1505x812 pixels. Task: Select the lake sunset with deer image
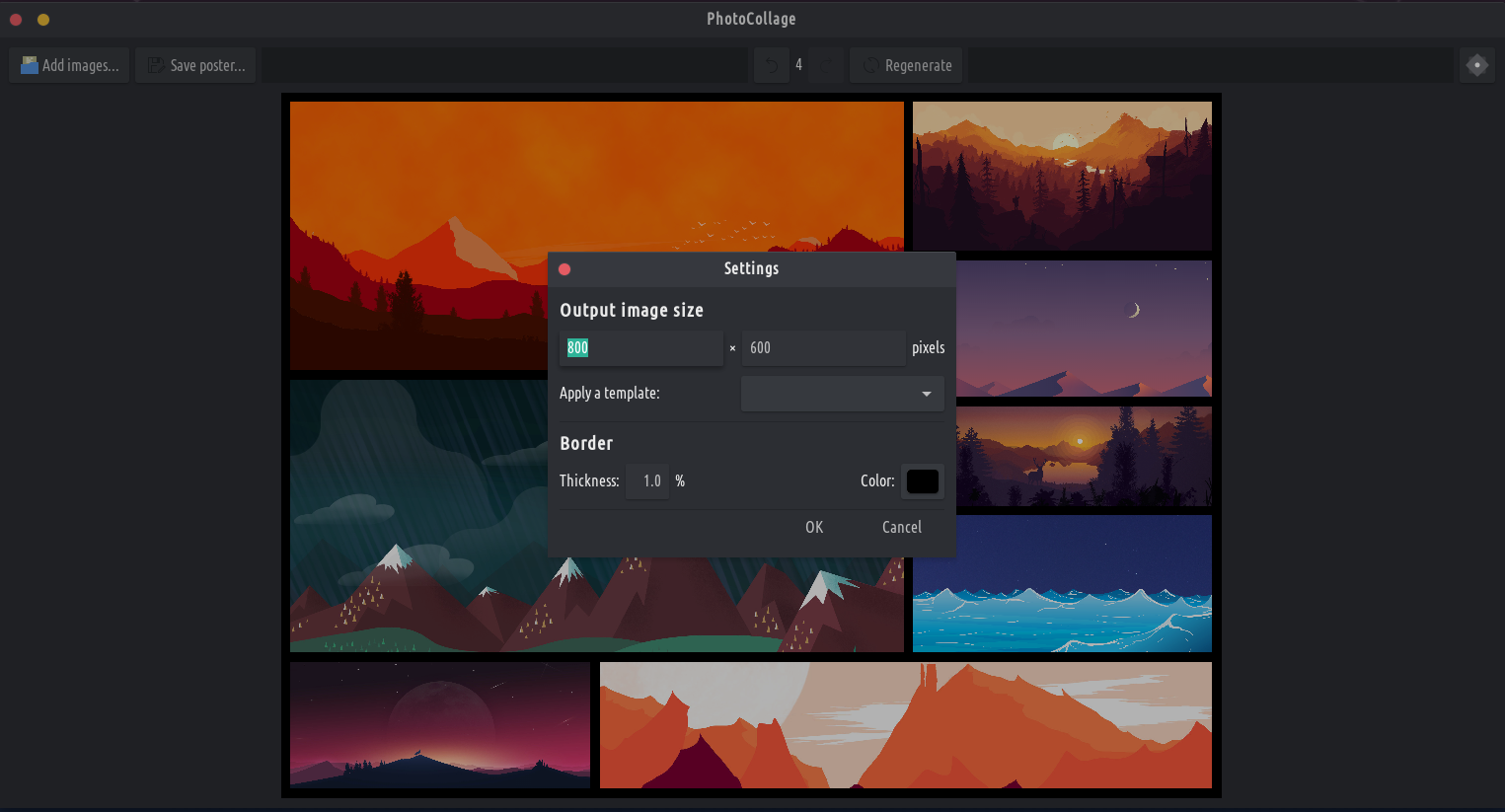[1084, 456]
